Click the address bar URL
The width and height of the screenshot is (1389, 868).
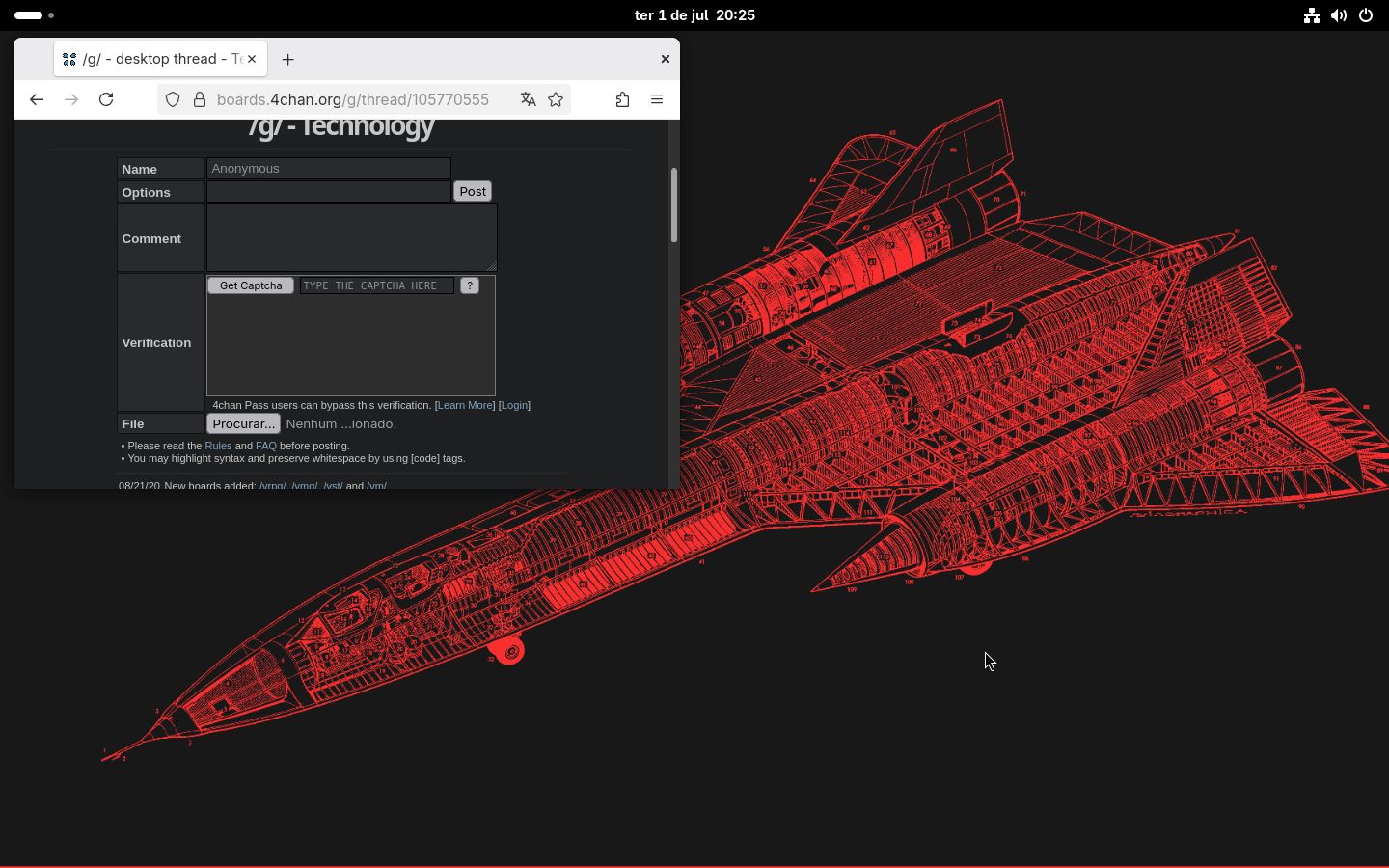point(353,99)
